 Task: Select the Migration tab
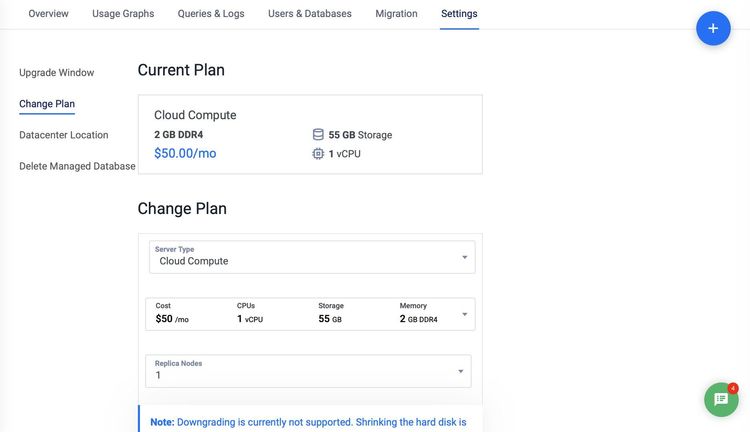tap(396, 13)
